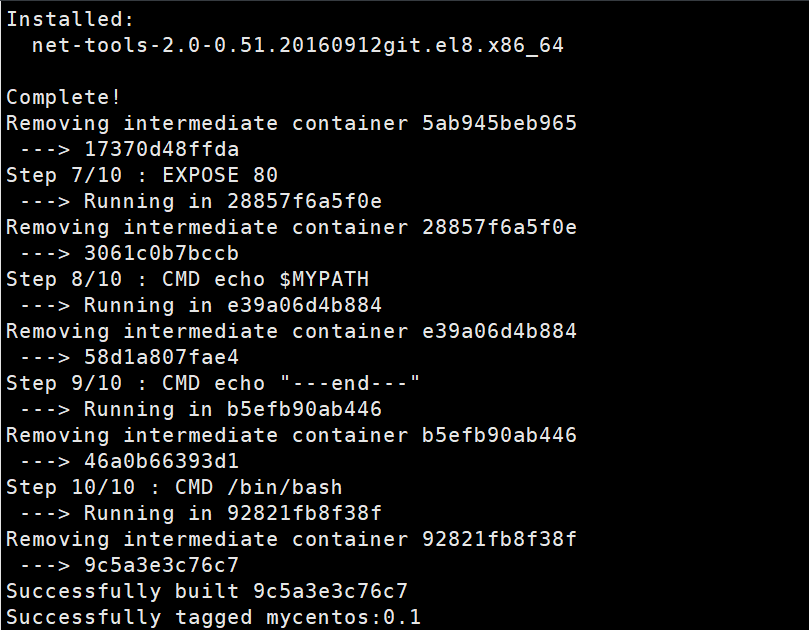Click 'Running in 28857f6a5f0e' text
Screen dimensions: 809x630
click(232, 201)
